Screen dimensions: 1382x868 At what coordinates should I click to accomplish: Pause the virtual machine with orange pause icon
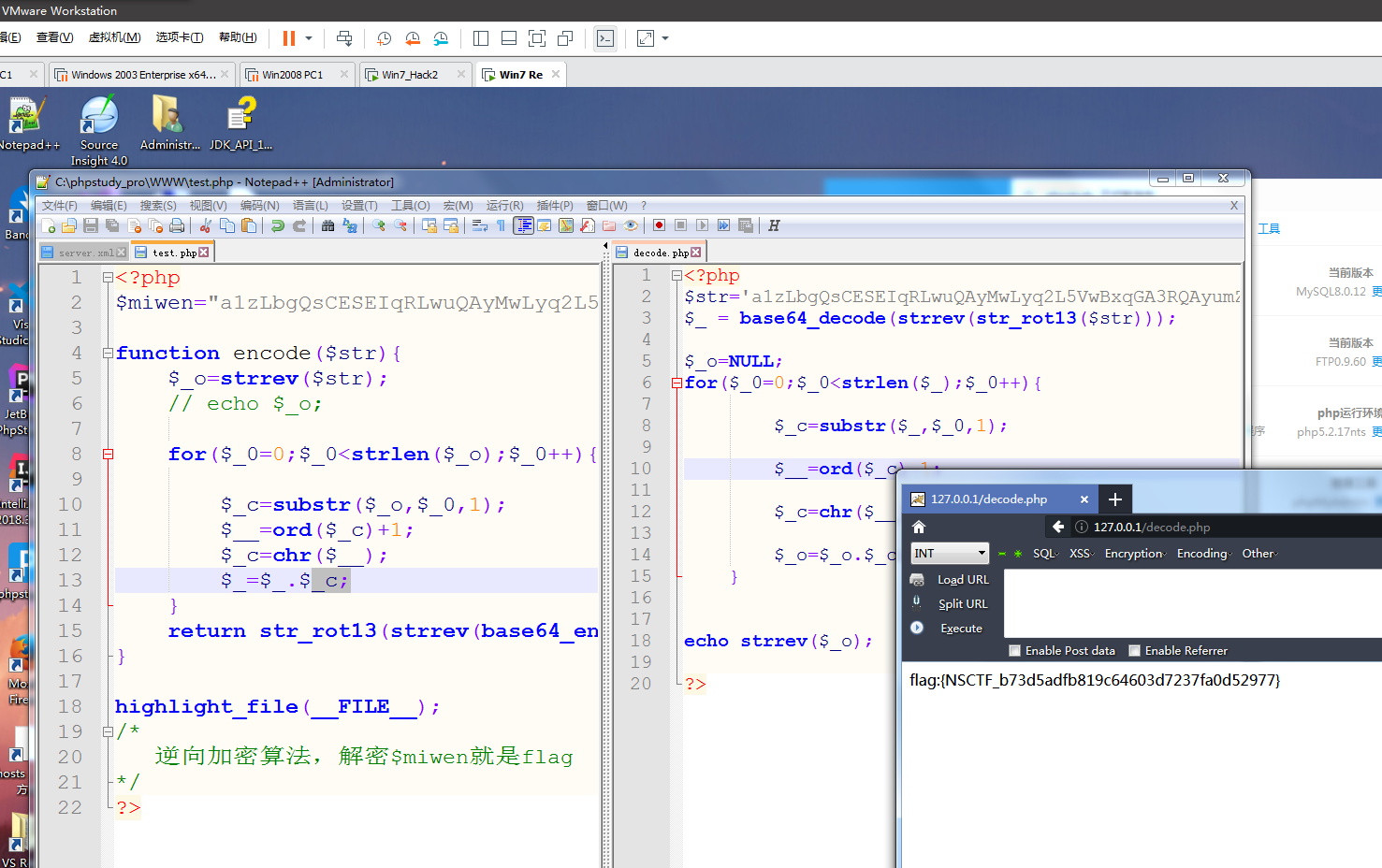click(x=288, y=38)
